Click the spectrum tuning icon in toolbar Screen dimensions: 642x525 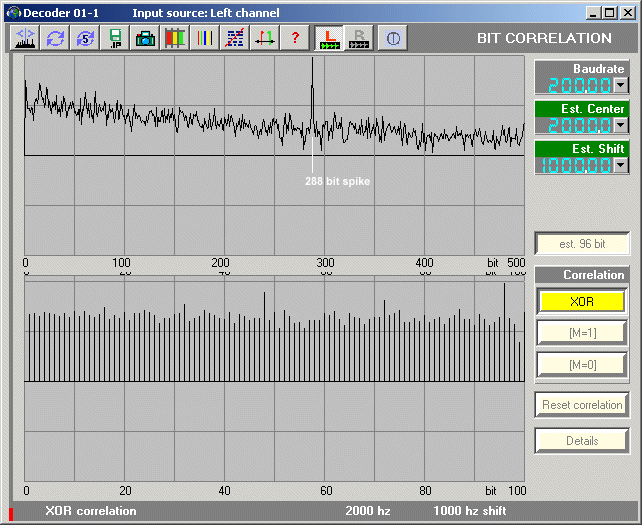click(25, 38)
